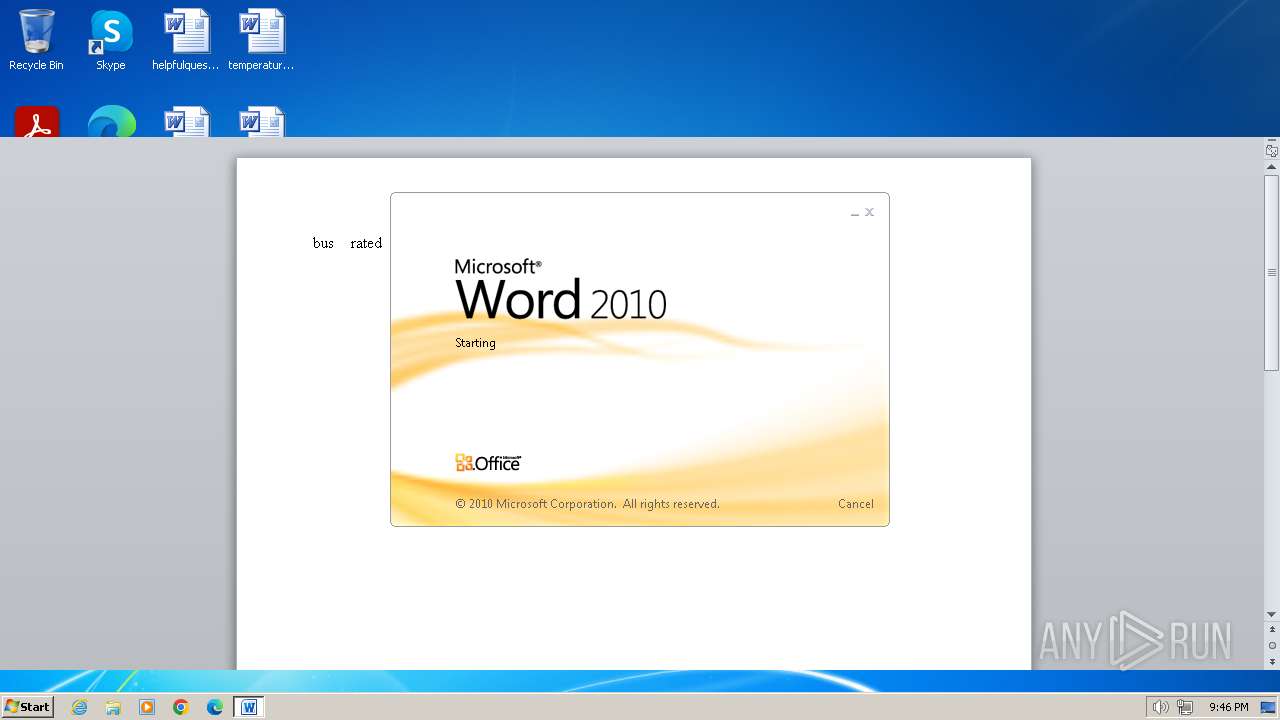Cancel the Word 2010 startup

click(x=856, y=504)
